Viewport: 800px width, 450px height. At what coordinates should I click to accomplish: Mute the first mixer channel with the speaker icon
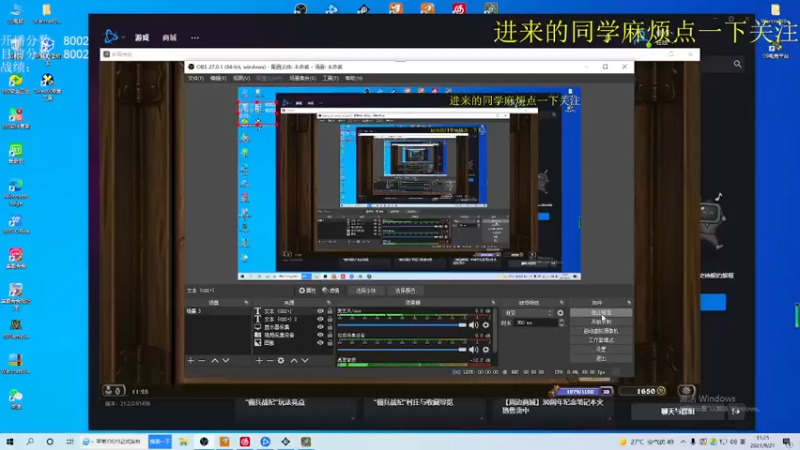(x=474, y=325)
